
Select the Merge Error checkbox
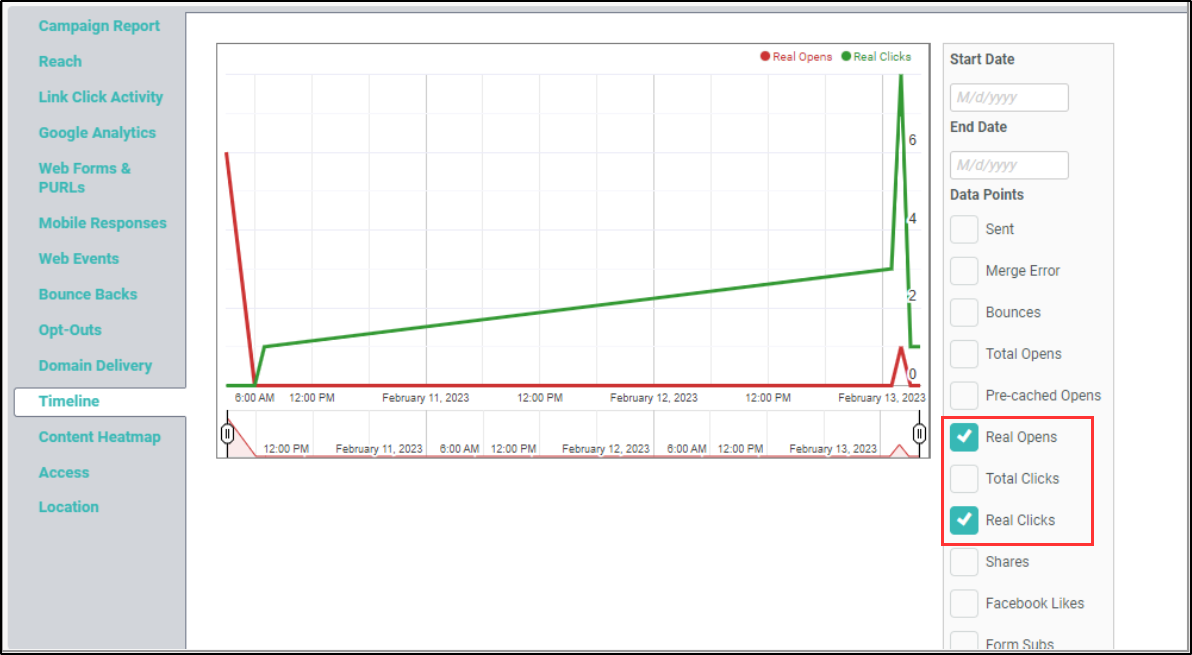pyautogui.click(x=964, y=271)
